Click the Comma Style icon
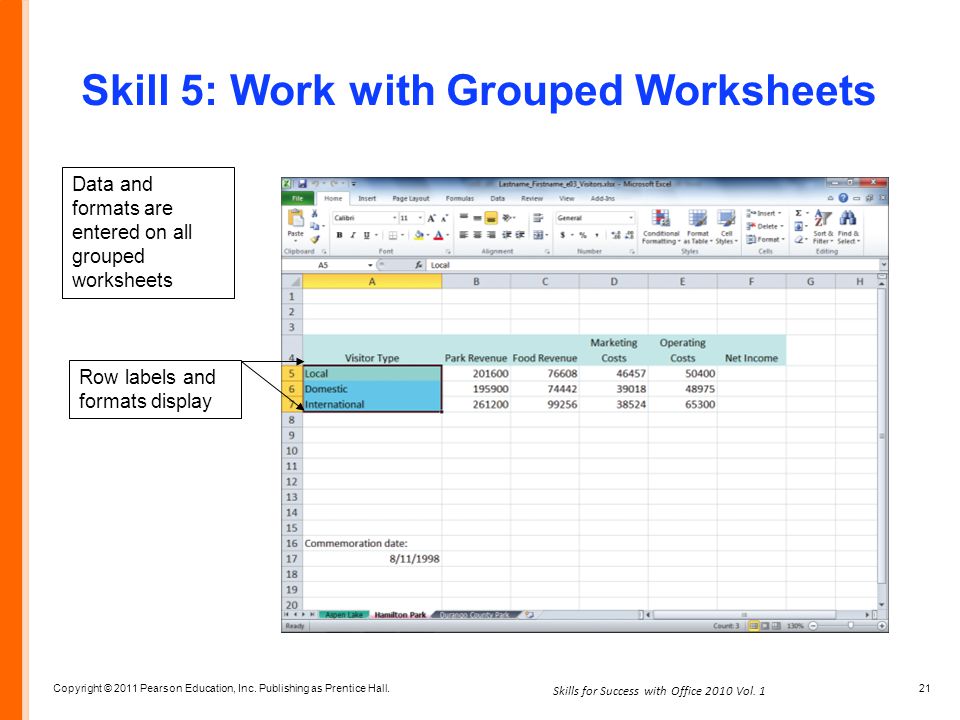 click(596, 235)
